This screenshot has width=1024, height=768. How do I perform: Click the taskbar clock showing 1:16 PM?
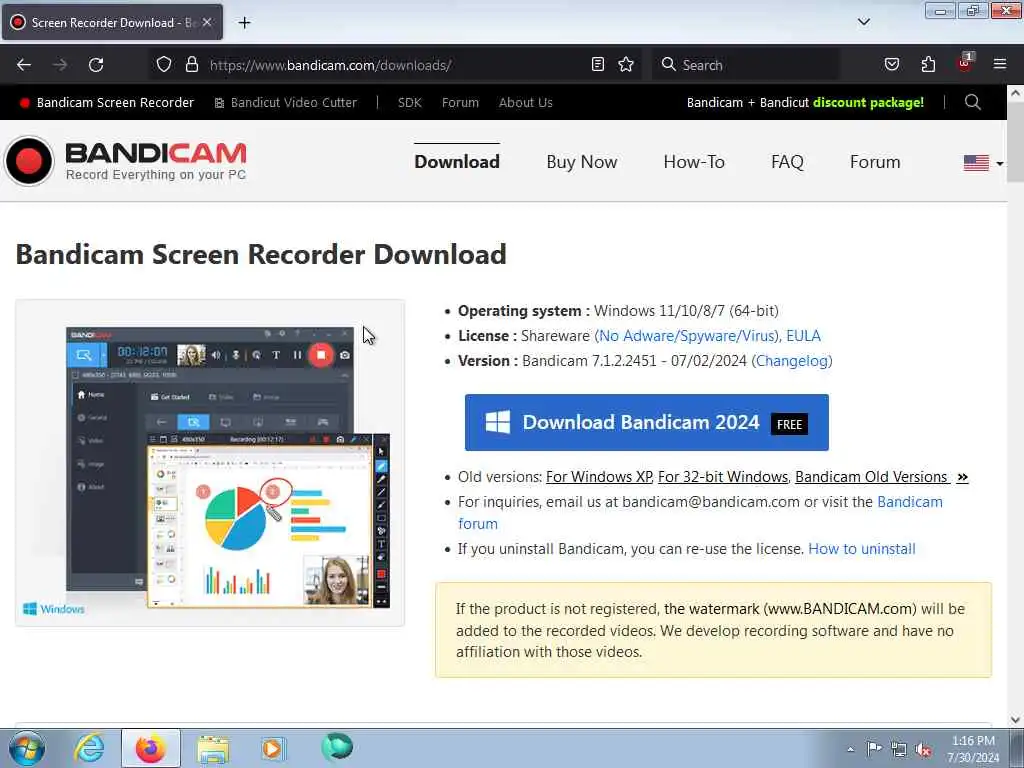973,749
